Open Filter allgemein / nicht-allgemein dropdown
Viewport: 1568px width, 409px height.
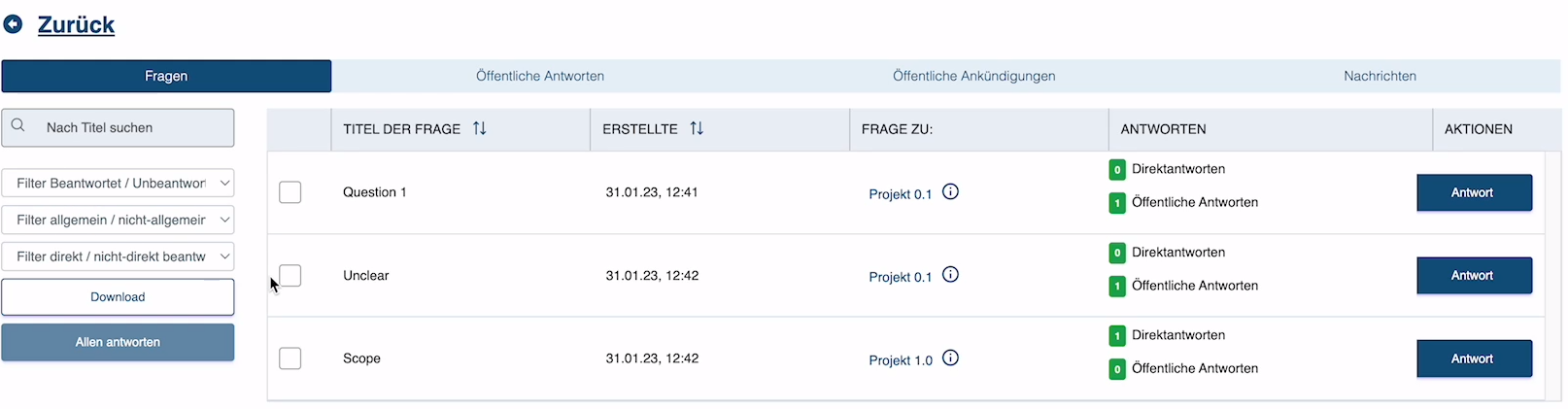click(x=118, y=220)
